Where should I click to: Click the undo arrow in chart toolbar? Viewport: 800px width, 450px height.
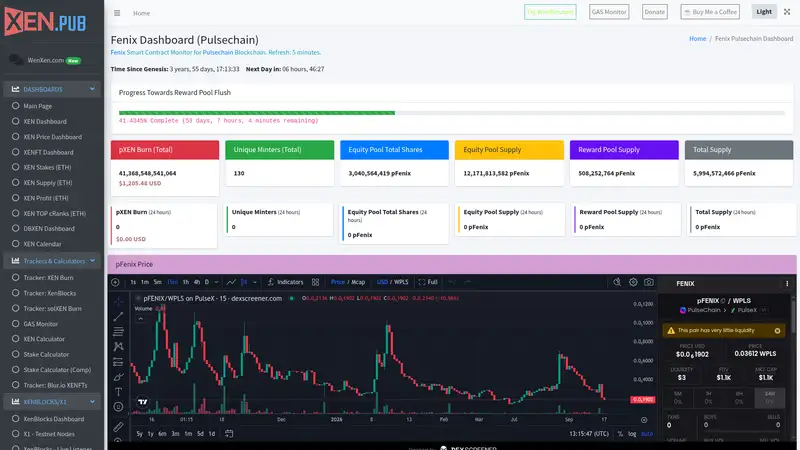tap(452, 282)
